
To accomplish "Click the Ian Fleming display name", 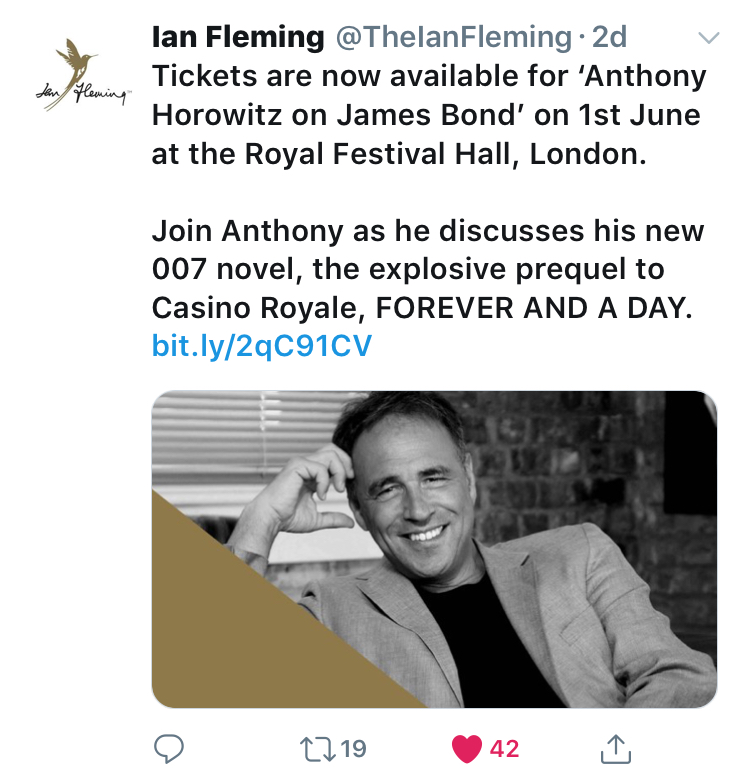I will (238, 38).
